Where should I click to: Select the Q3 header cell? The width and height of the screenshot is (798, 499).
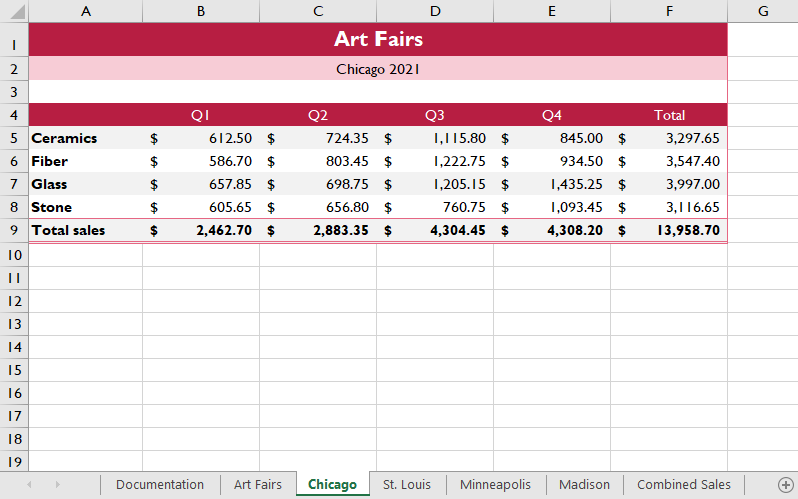coord(435,115)
